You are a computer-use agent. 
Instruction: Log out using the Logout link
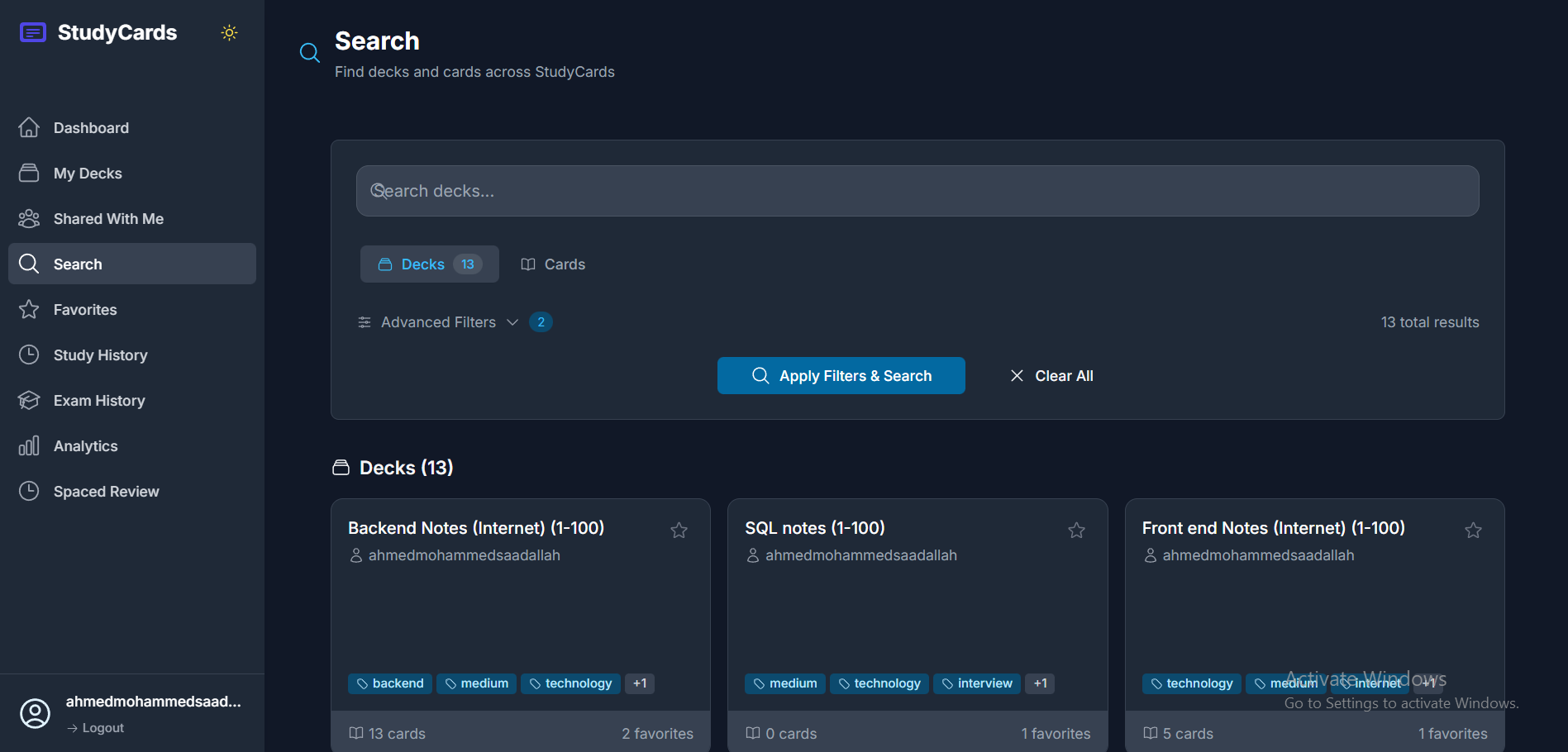[96, 728]
